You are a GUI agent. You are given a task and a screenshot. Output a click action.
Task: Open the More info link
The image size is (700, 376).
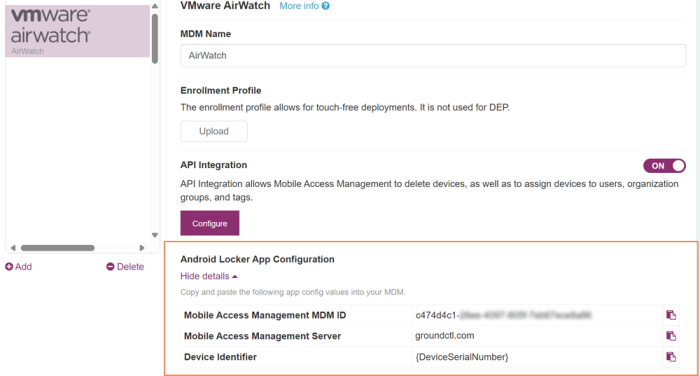(x=299, y=6)
